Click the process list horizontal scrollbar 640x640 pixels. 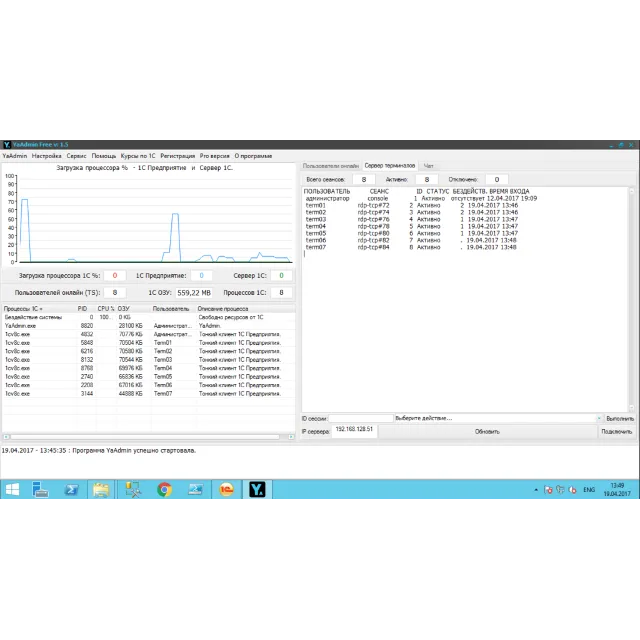[x=149, y=437]
